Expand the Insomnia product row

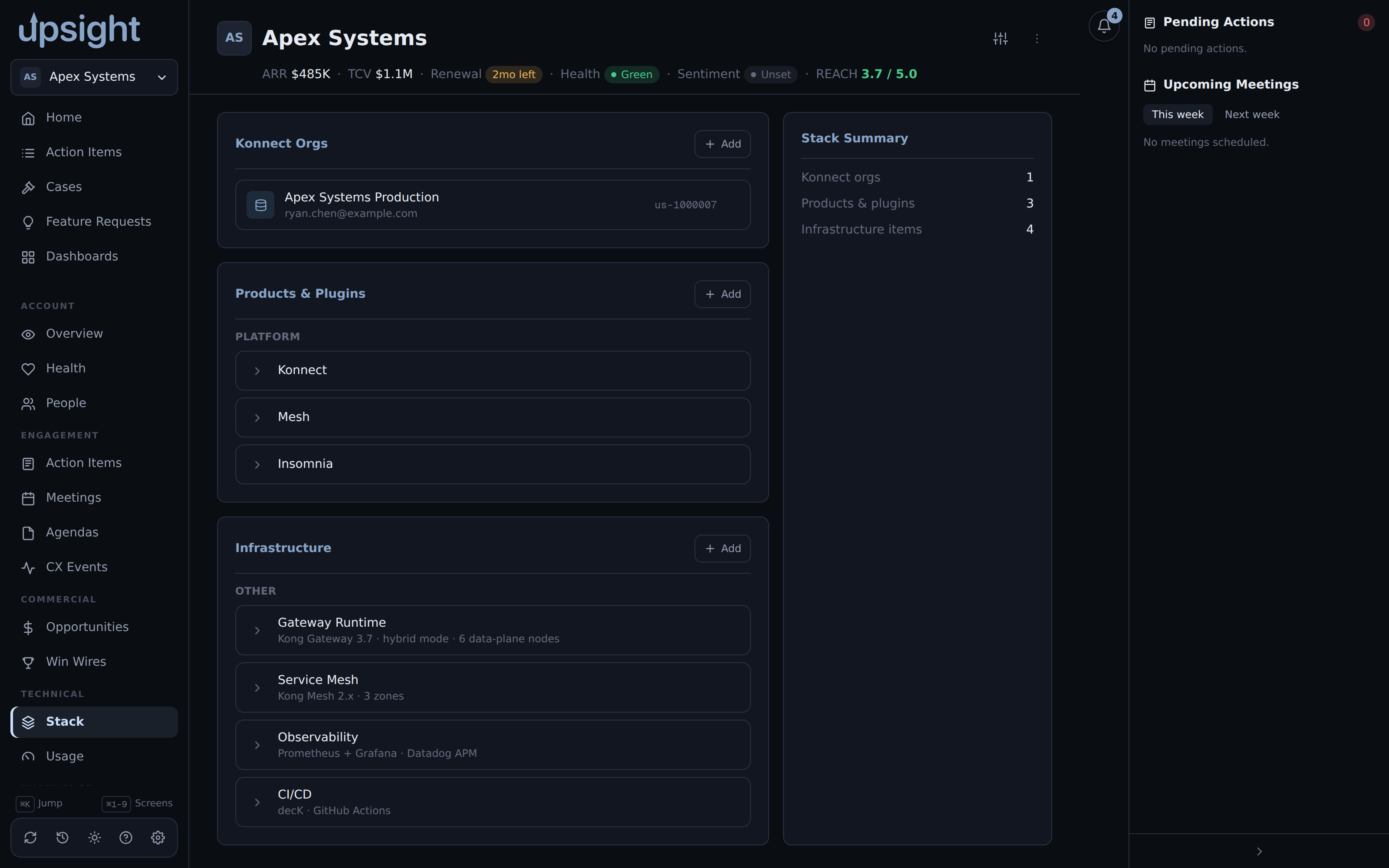[x=493, y=464]
